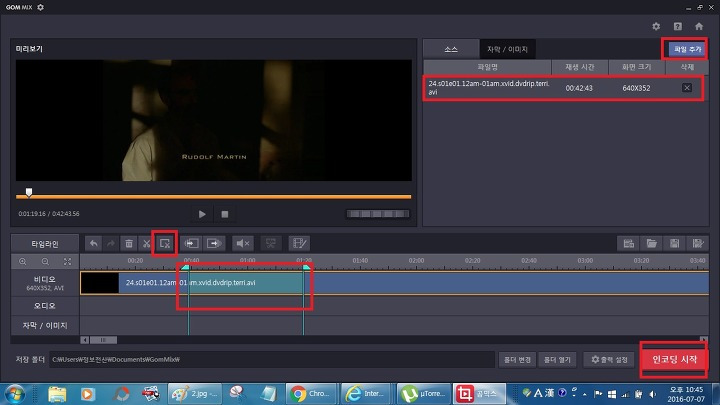
Task: Click the 비디오 track label
Action: (x=45, y=283)
